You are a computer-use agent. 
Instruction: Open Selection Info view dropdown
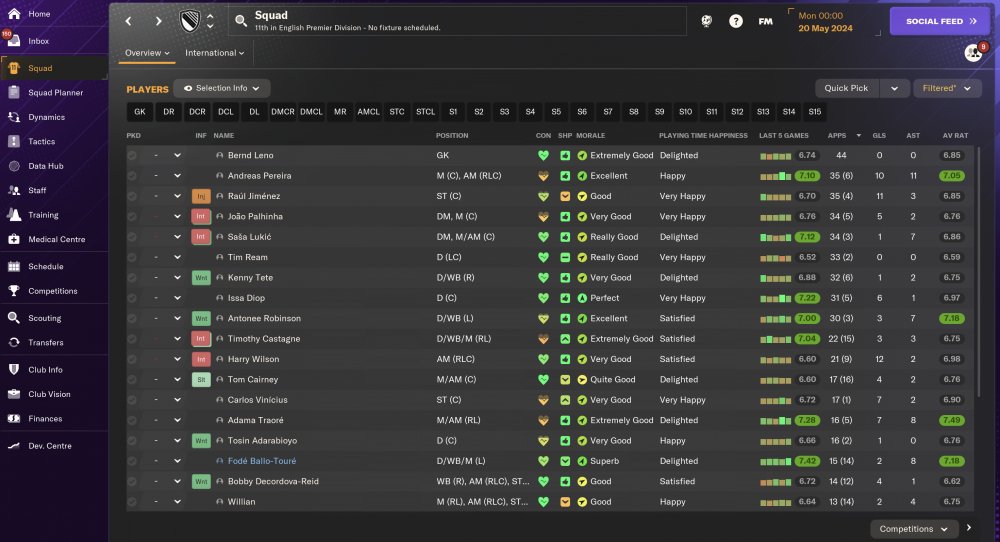pos(221,88)
